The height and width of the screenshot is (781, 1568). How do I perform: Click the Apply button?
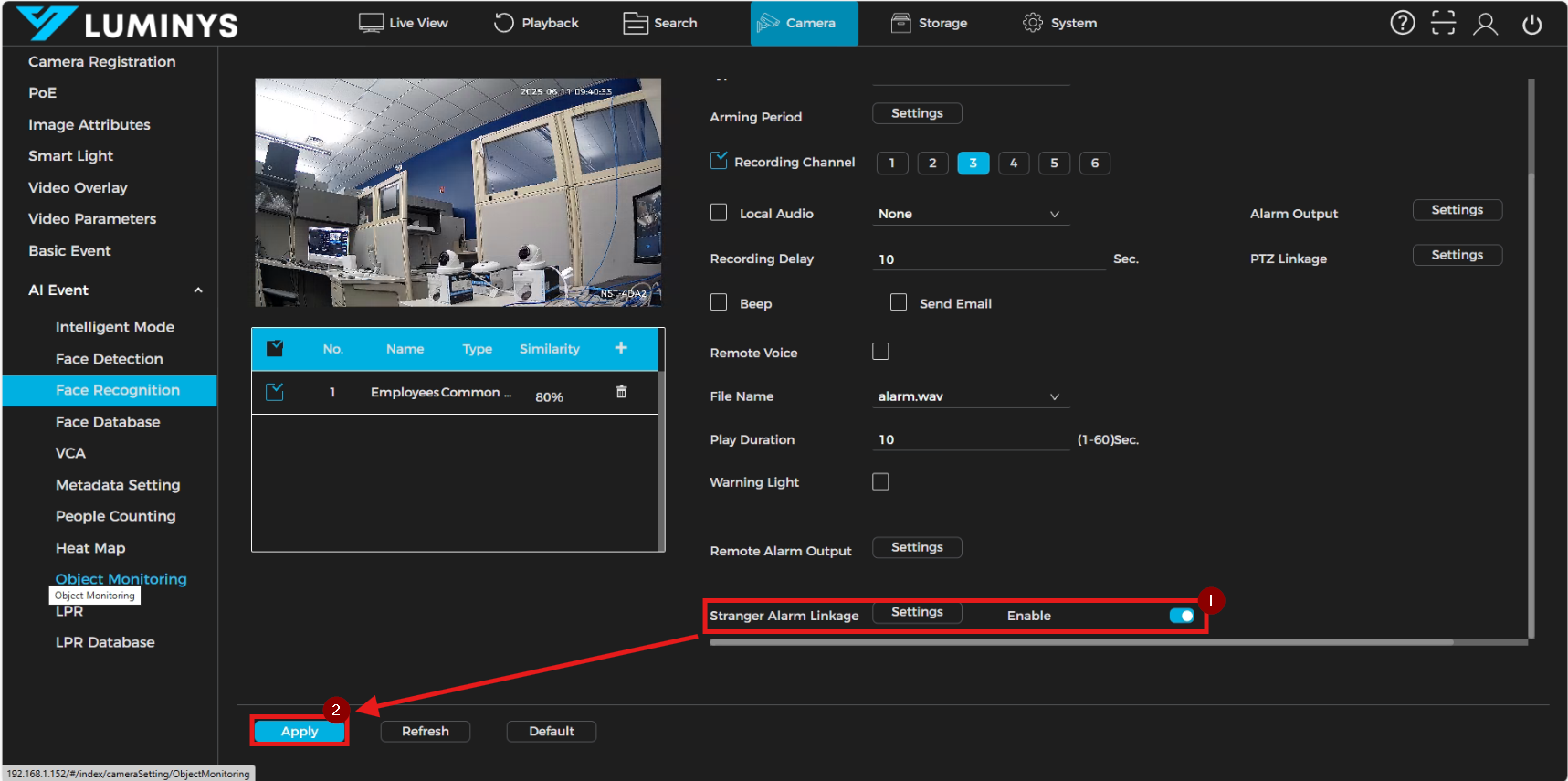coord(300,731)
